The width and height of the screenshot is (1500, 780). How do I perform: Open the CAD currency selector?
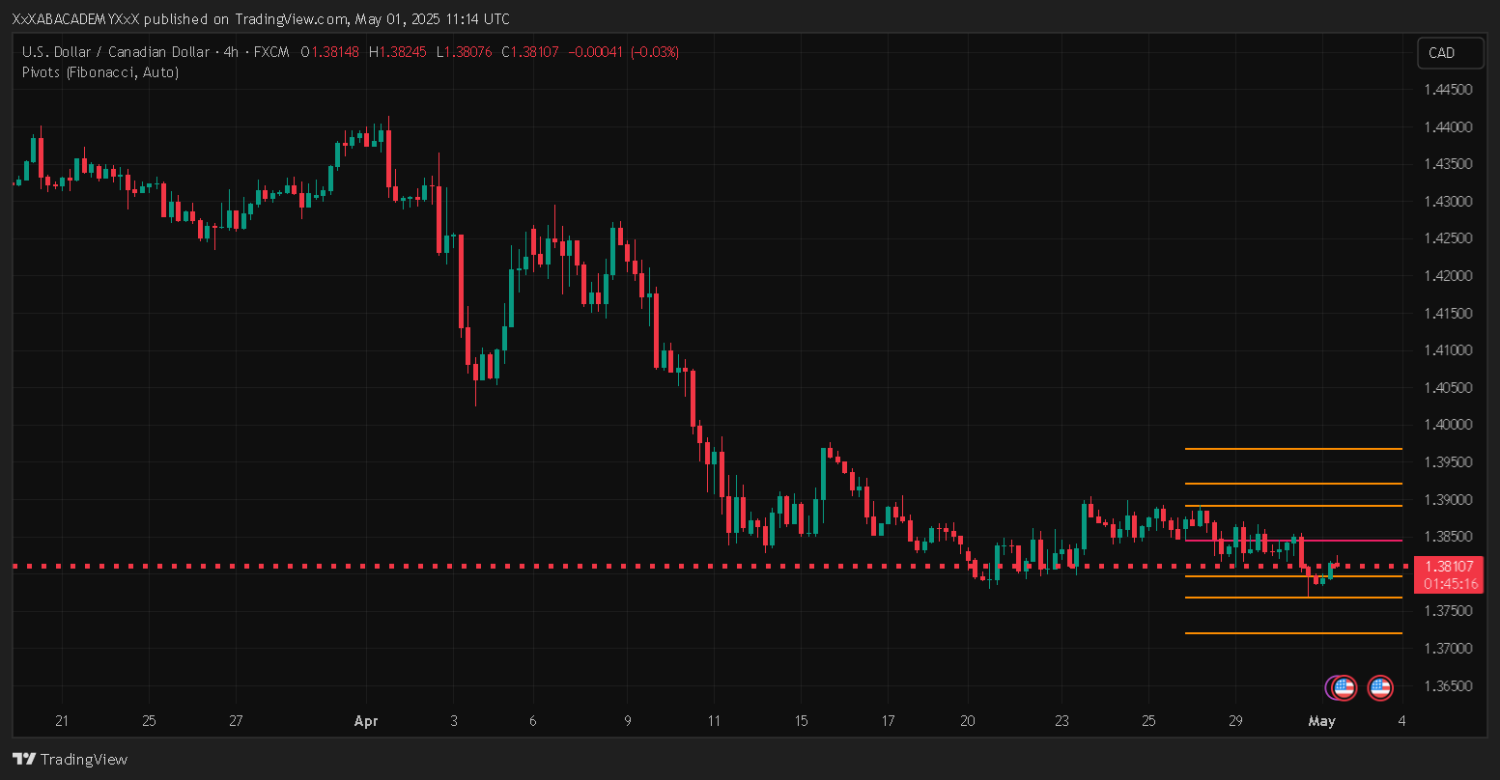1449,53
